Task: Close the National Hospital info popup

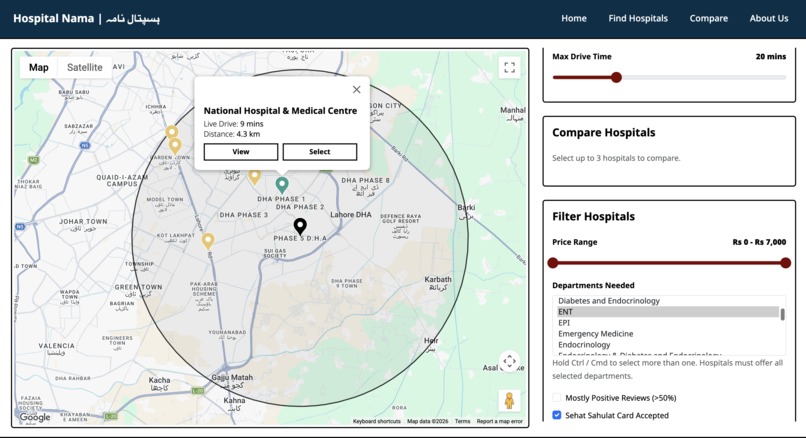Action: tap(356, 89)
